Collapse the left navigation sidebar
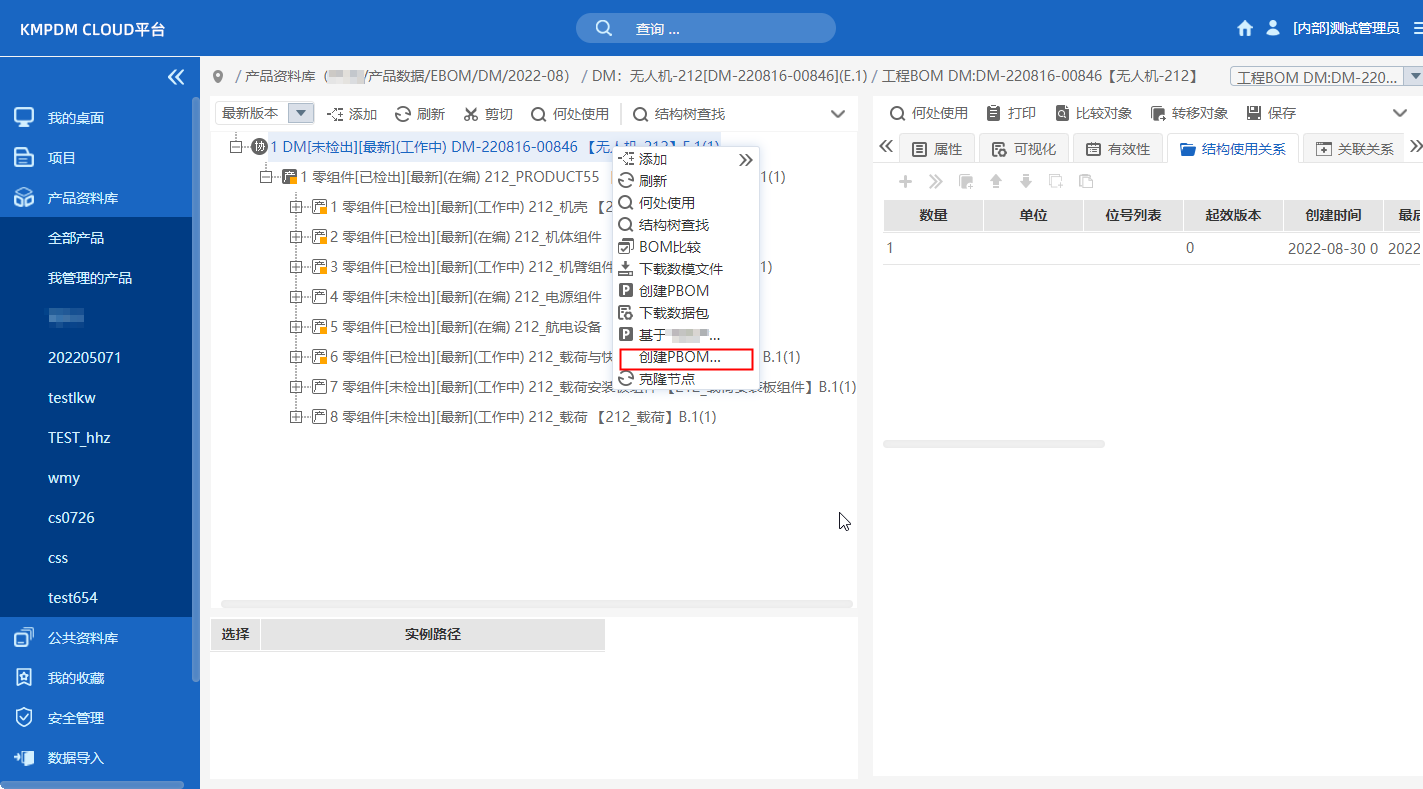 pos(176,77)
